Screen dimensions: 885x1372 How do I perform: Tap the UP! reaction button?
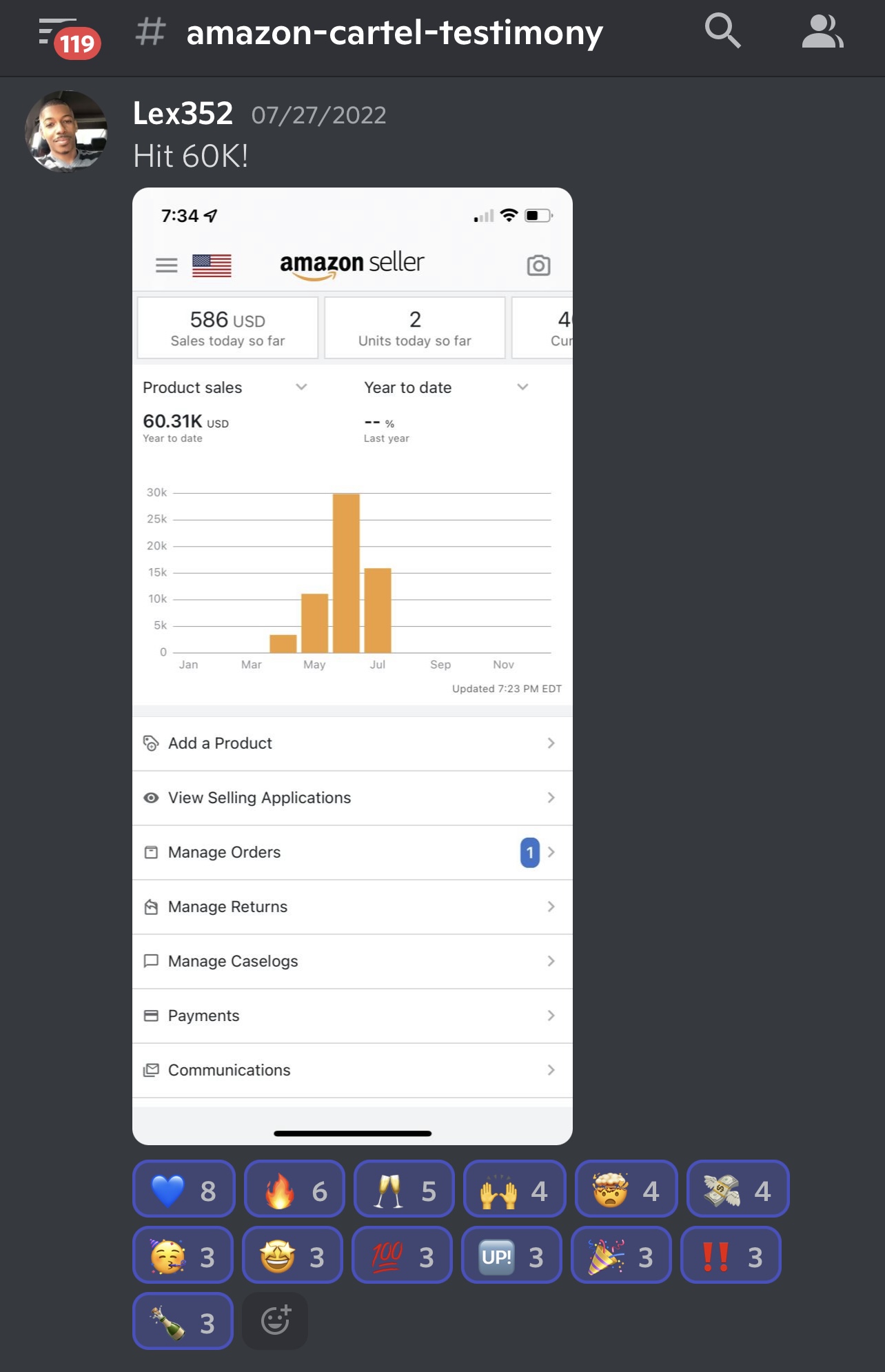tap(511, 1255)
